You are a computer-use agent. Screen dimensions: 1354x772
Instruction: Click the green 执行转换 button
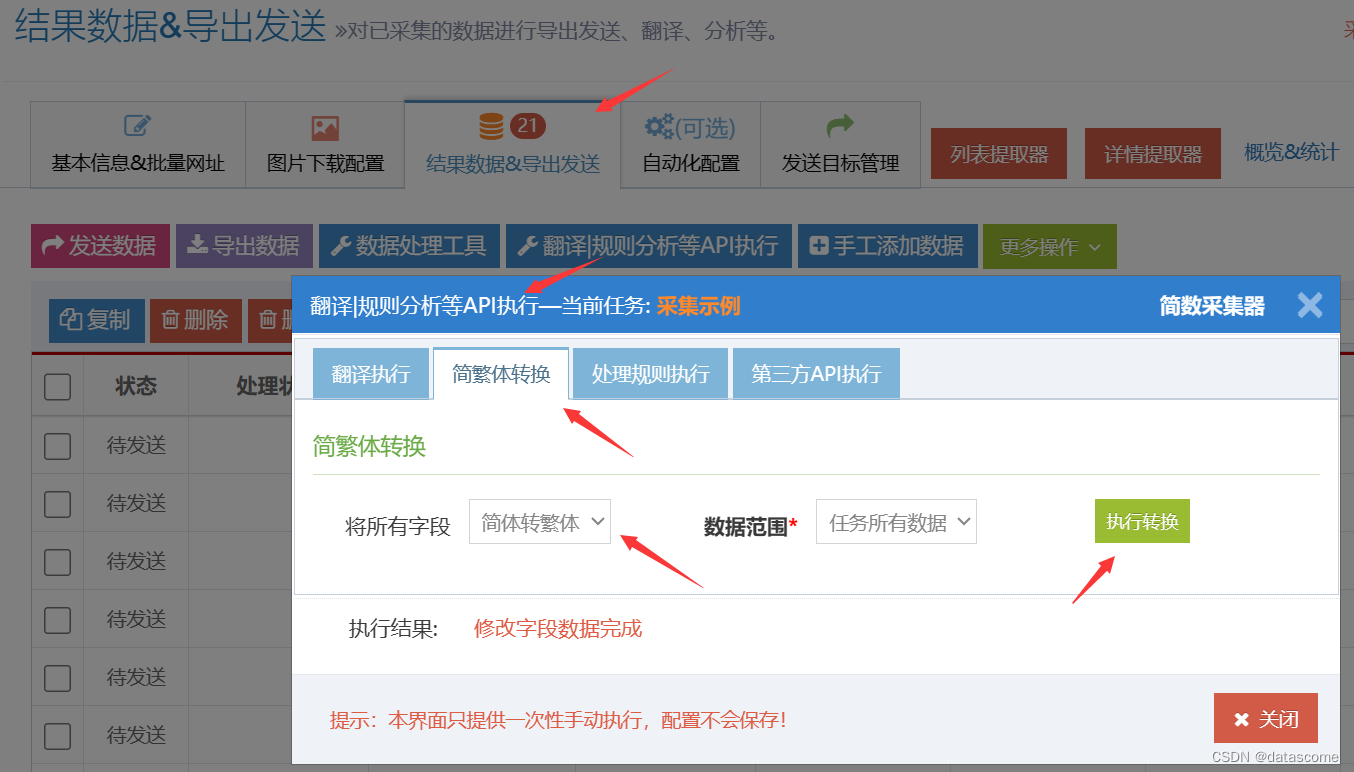tap(1142, 521)
